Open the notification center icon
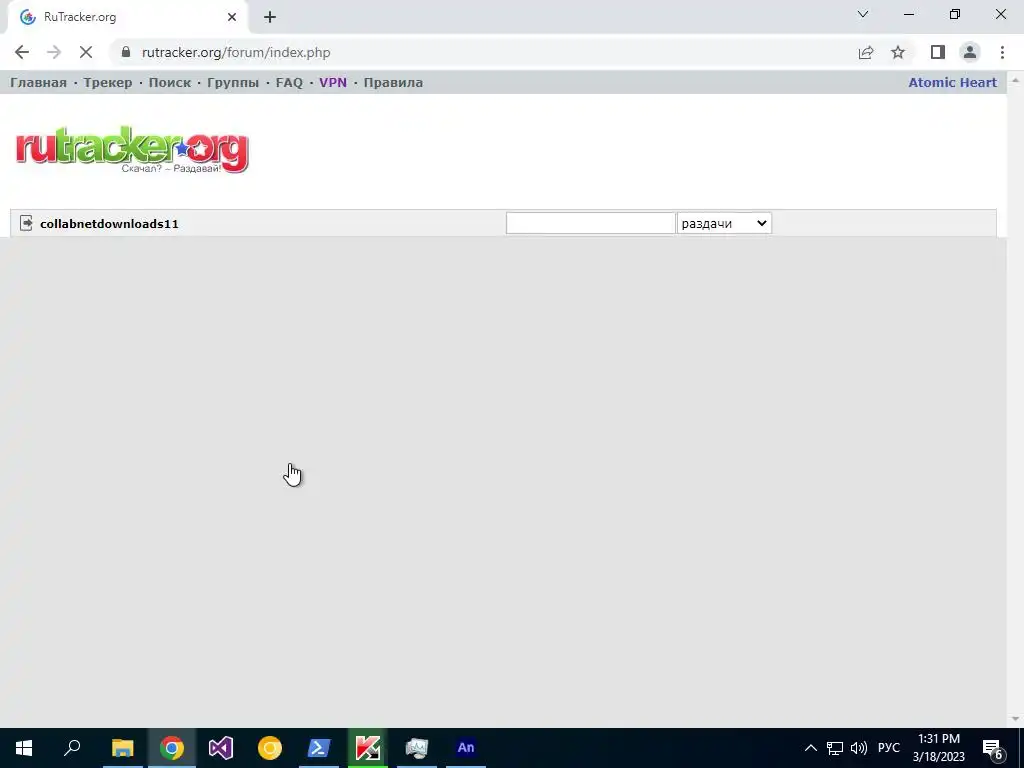This screenshot has height=768, width=1024. 993,749
